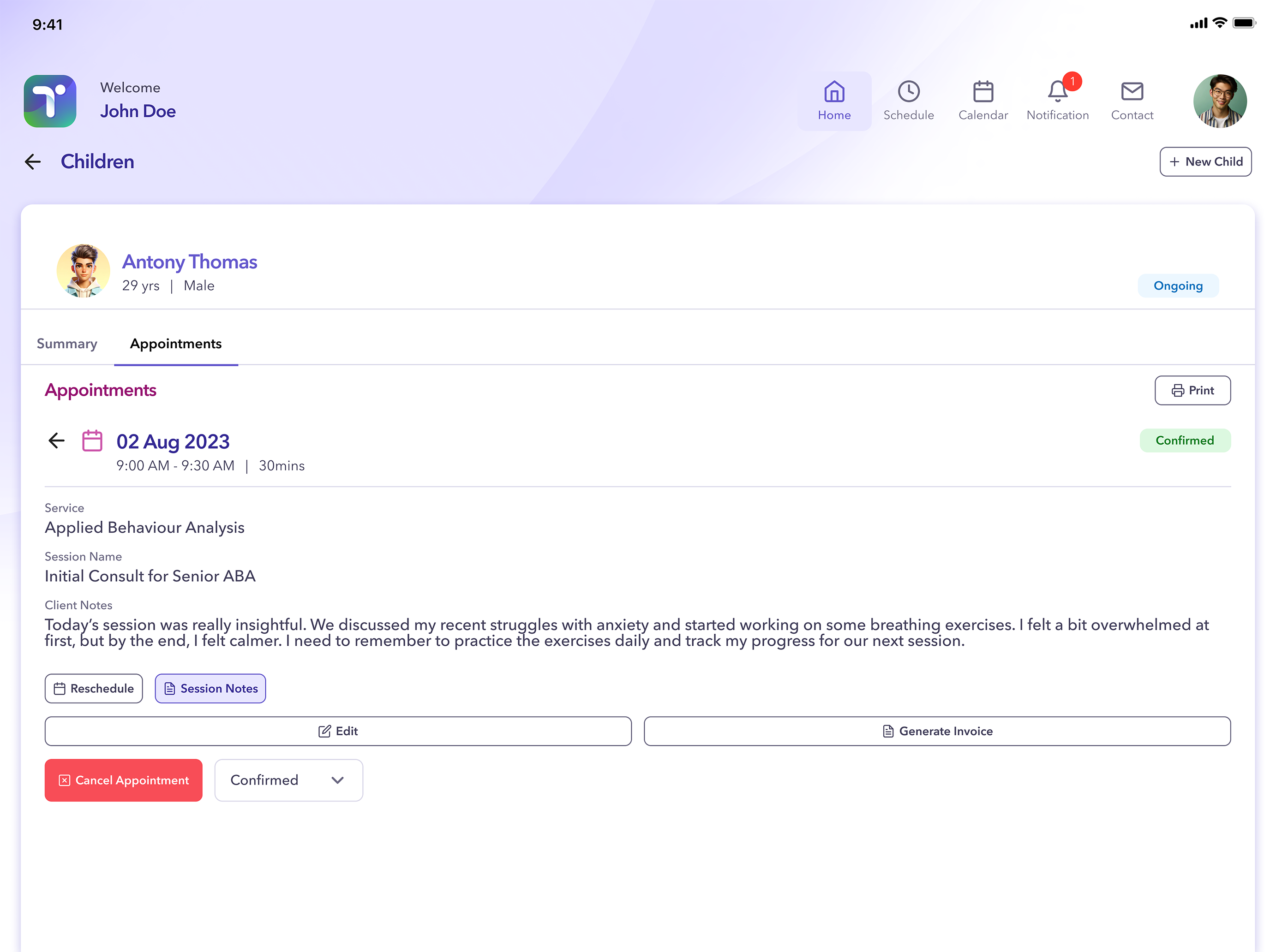Tap the app logo icon
The image size is (1270, 952).
click(x=50, y=101)
